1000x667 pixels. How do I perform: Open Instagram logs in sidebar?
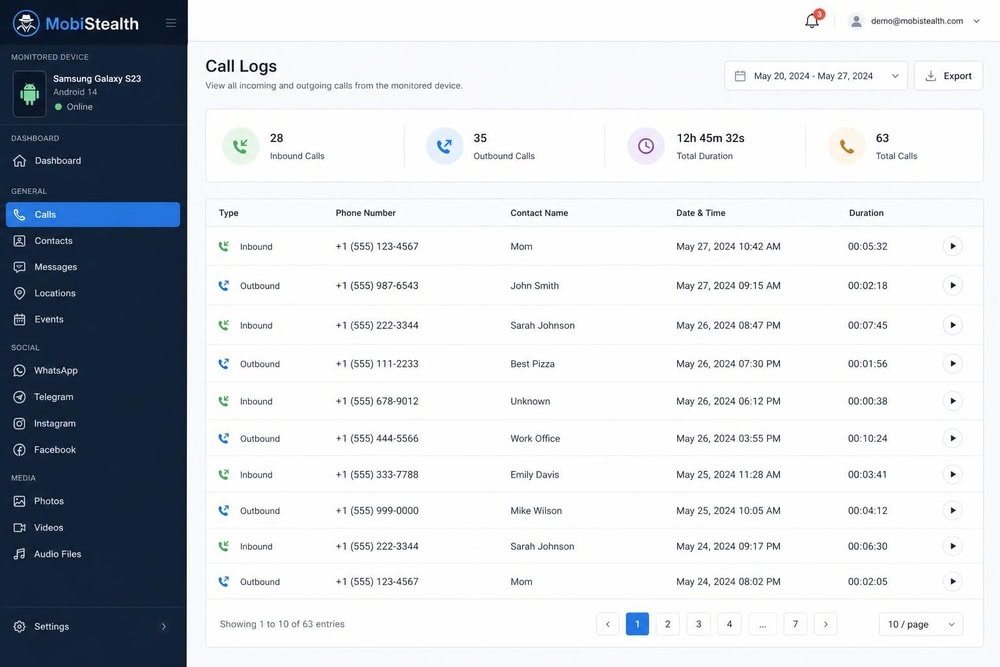click(93, 423)
